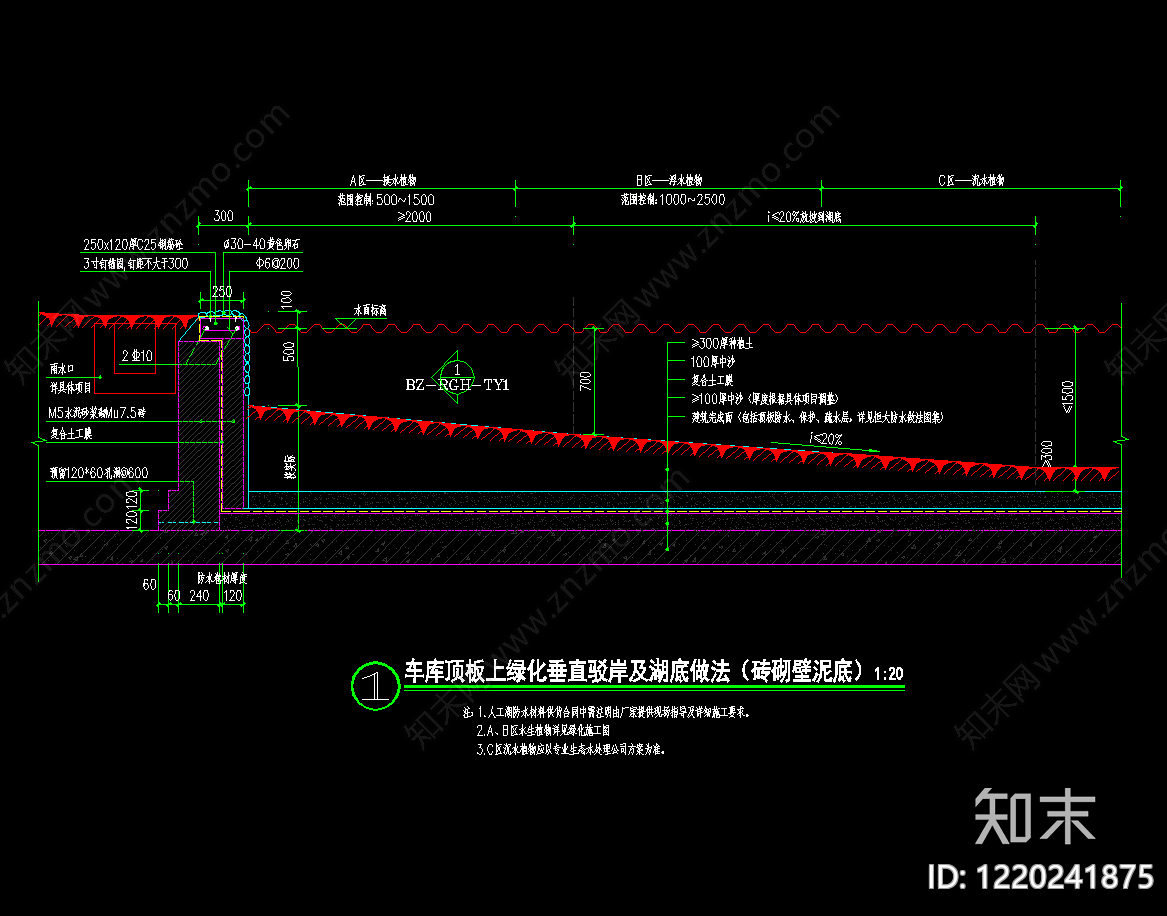Click the 水面标高 water level label
Screen dimensions: 1167x916
370,310
